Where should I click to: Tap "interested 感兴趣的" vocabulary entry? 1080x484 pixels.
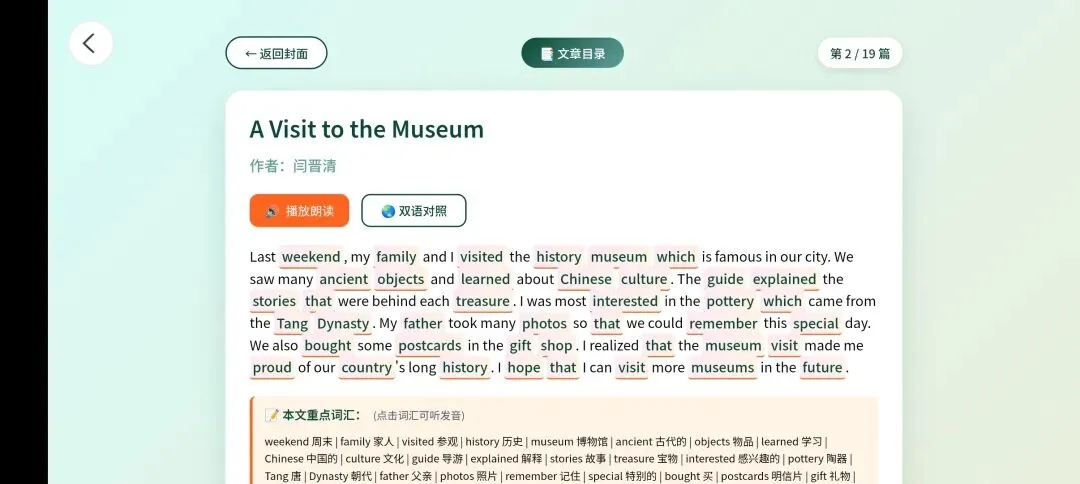pos(732,458)
